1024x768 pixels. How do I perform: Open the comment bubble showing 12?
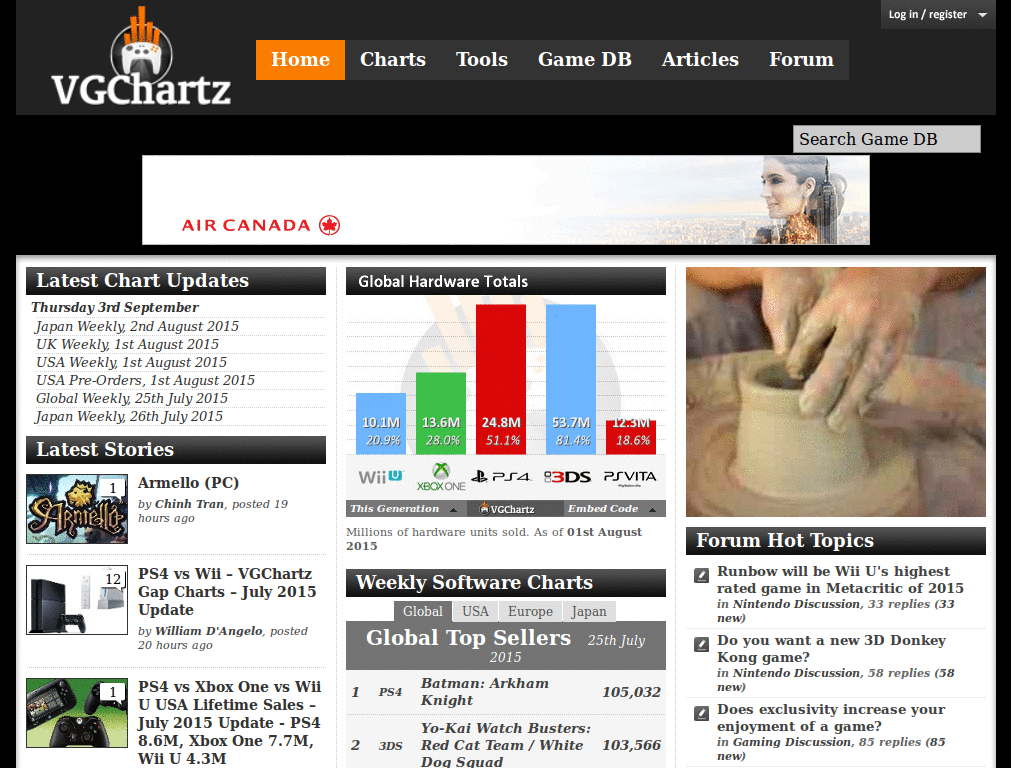(x=113, y=579)
